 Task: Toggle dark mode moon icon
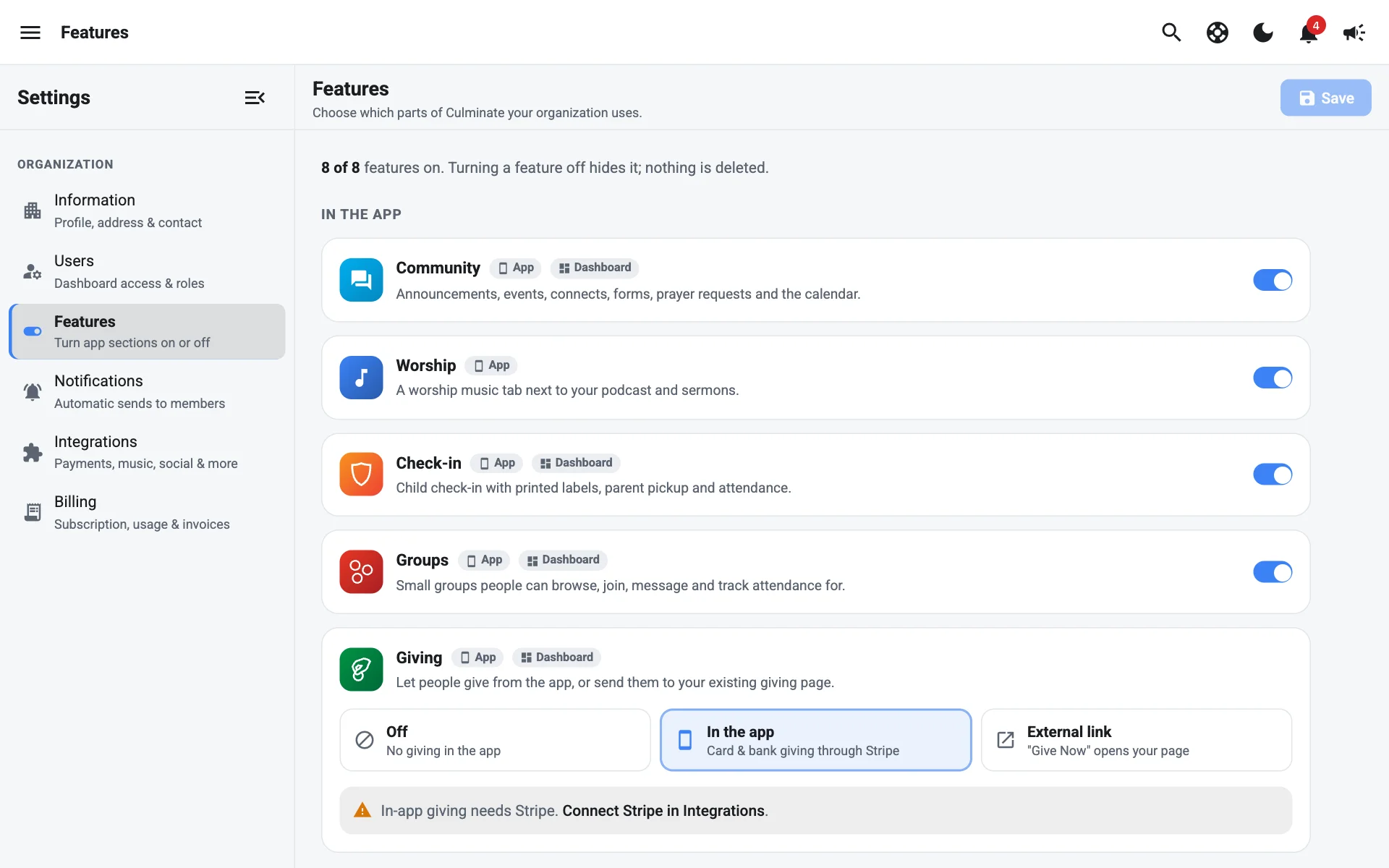[1263, 33]
